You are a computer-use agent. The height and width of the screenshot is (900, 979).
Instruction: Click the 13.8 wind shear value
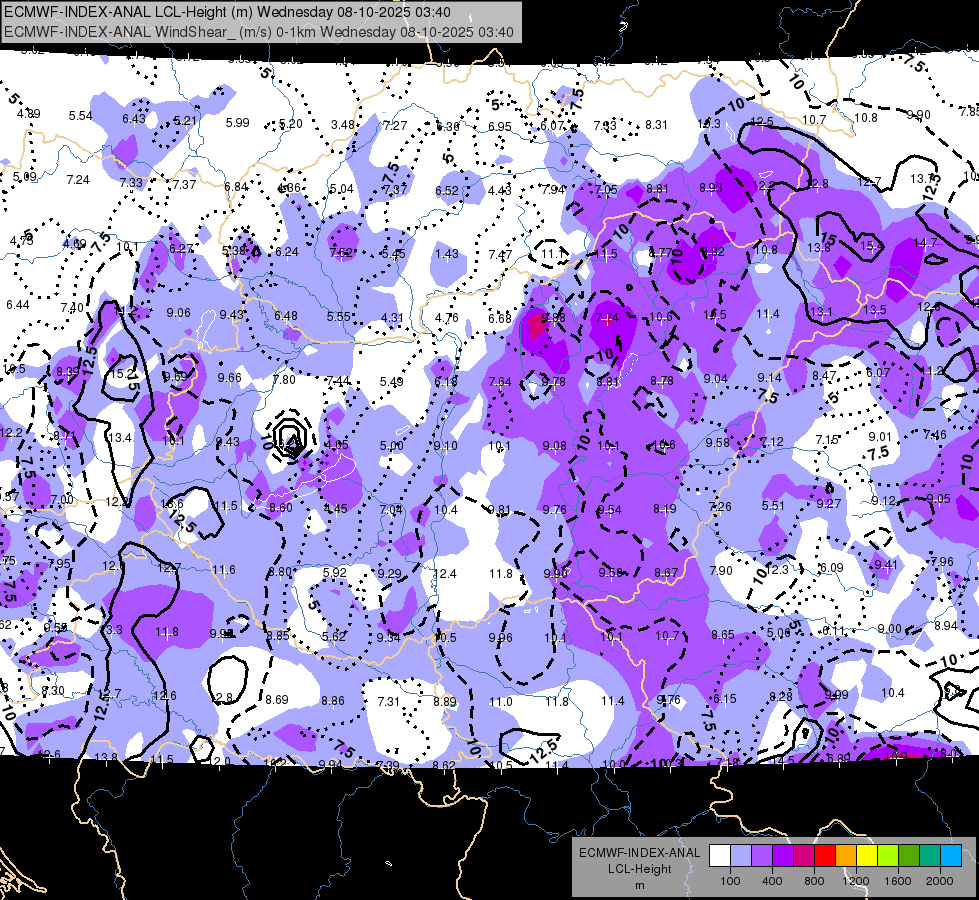pyautogui.click(x=819, y=248)
